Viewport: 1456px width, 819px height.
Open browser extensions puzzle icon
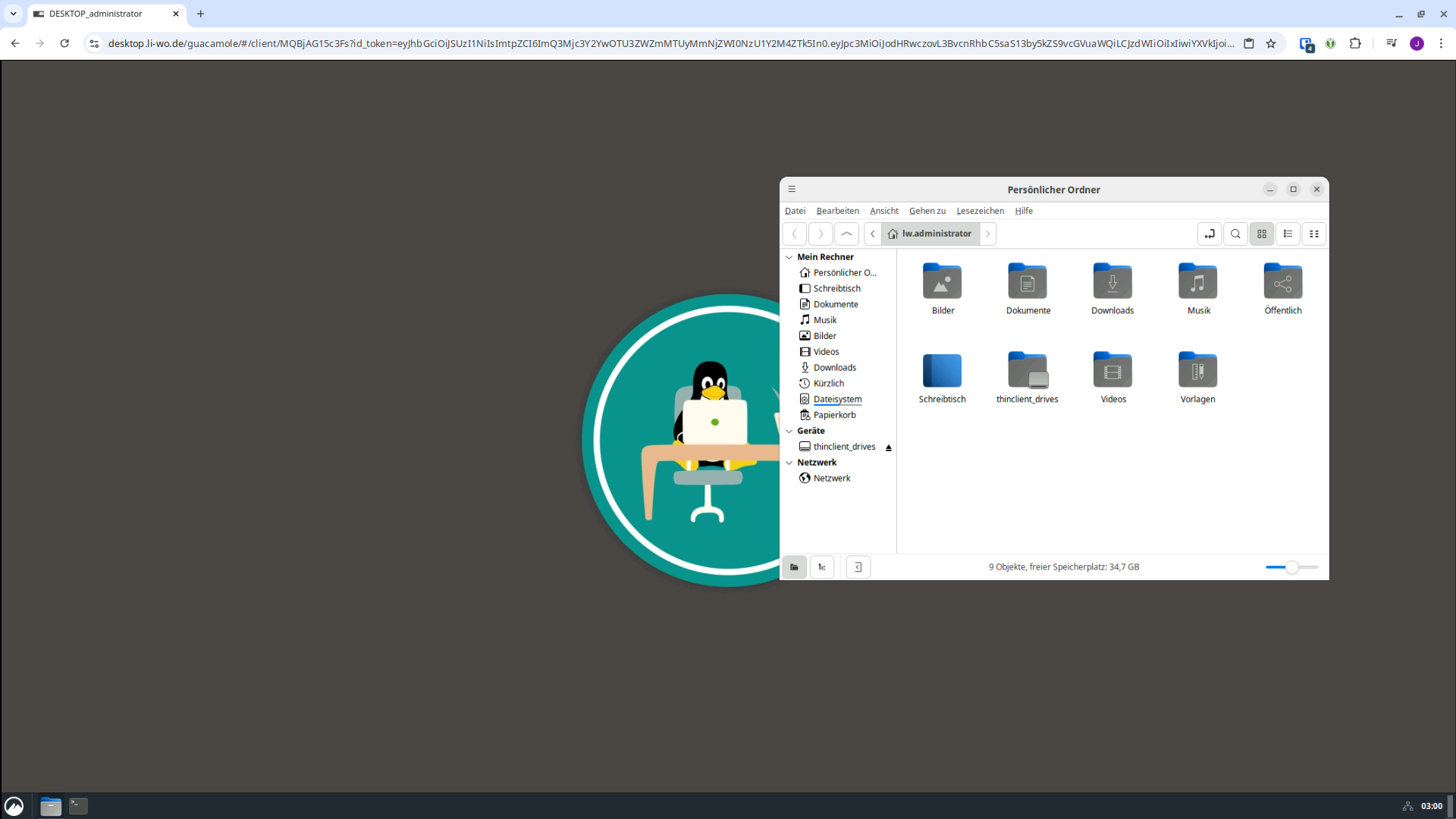point(1355,44)
